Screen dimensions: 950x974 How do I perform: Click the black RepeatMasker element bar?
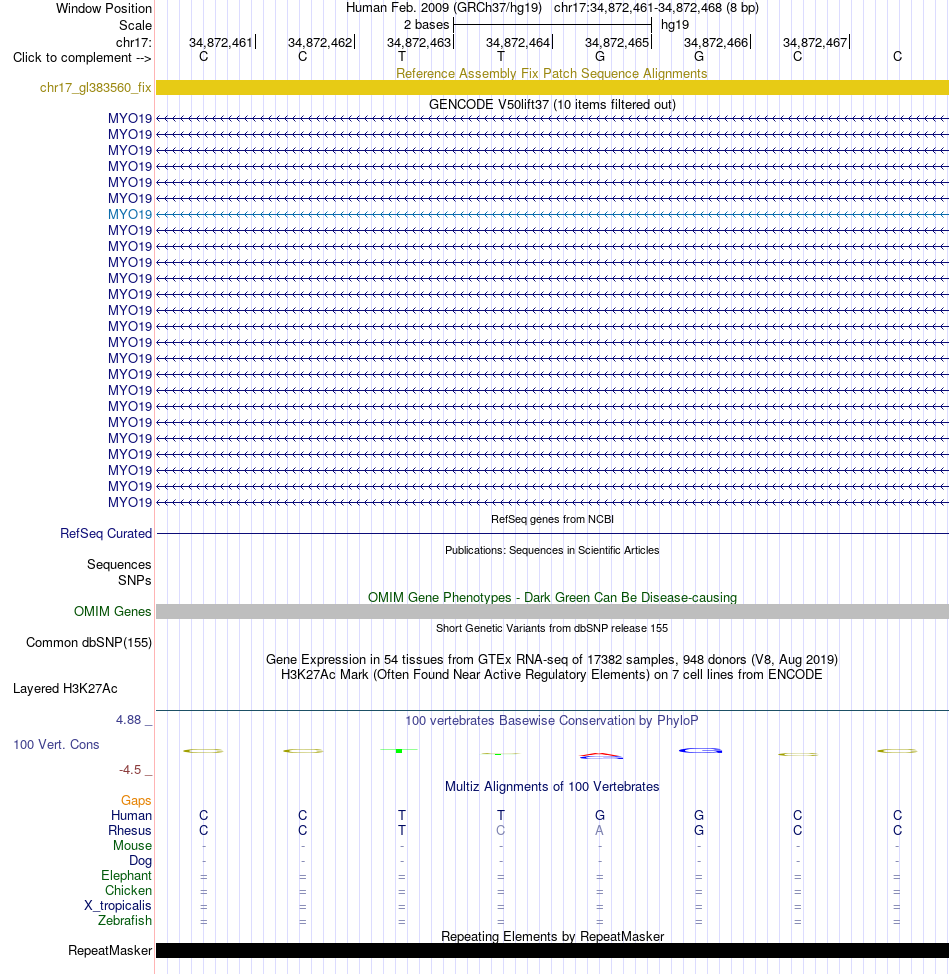click(x=552, y=950)
